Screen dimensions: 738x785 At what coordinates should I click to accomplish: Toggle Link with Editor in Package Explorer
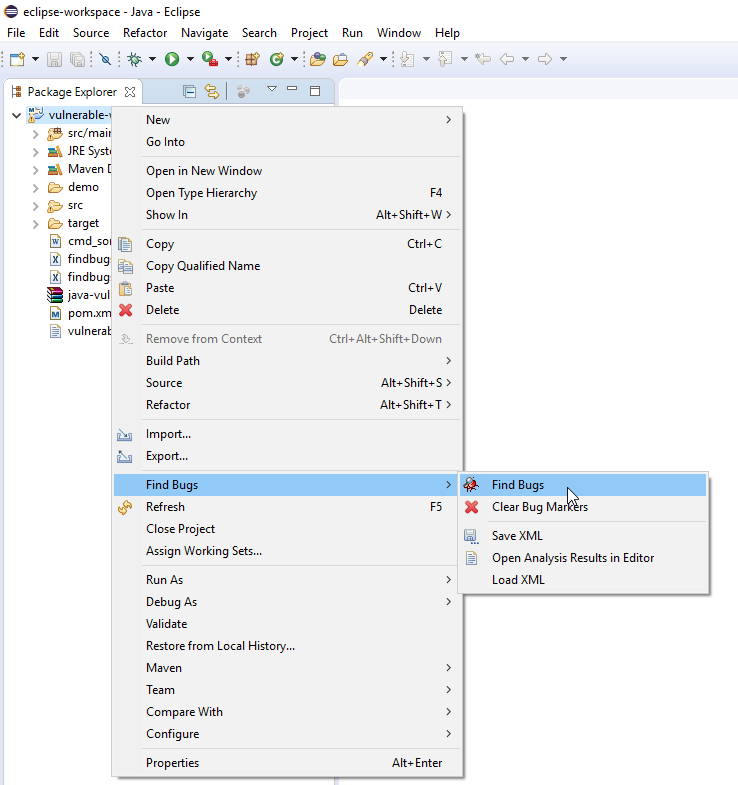(212, 92)
